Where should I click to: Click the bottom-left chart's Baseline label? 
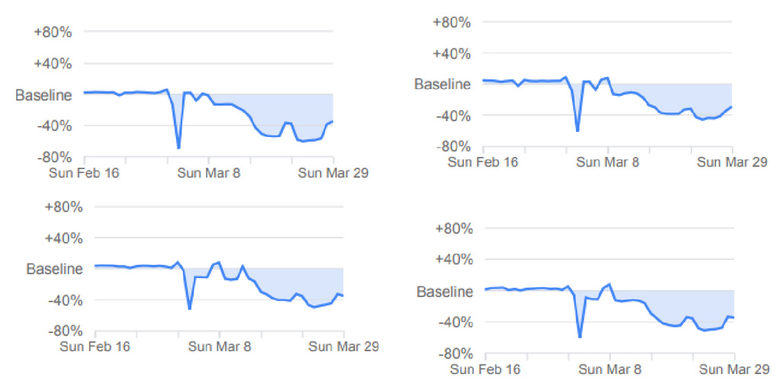tap(54, 269)
